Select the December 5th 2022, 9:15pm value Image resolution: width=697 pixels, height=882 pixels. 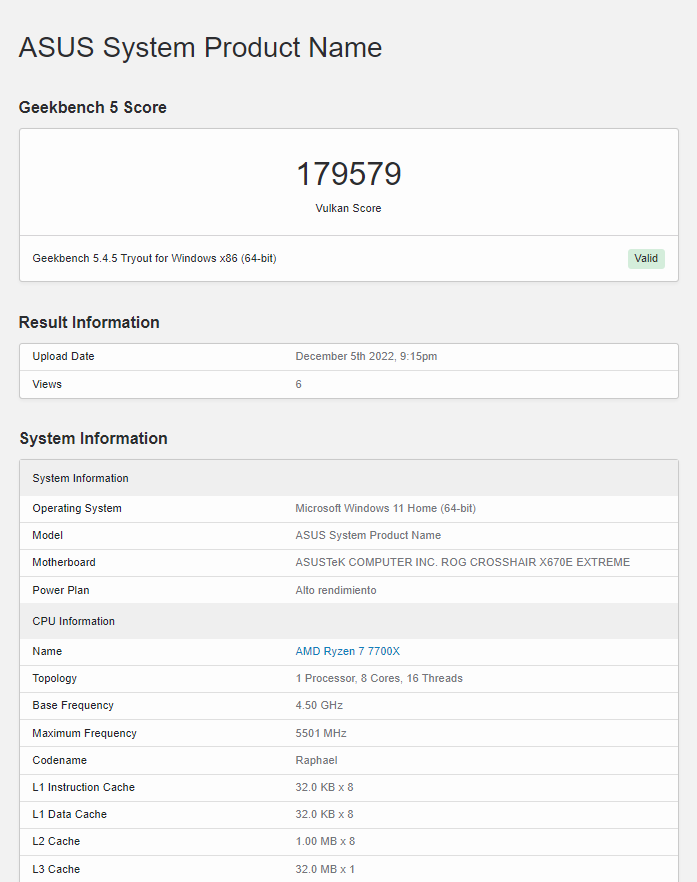click(366, 356)
